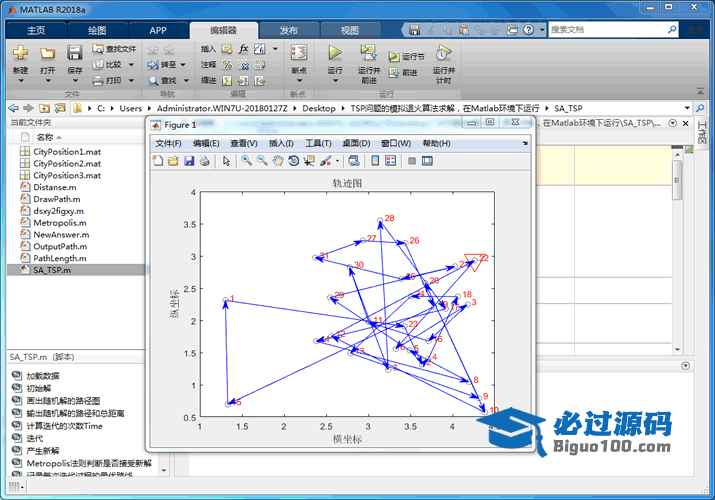The width and height of the screenshot is (715, 500).
Task: Open the Go To (转至) dropdown arrow
Action: tap(183, 65)
